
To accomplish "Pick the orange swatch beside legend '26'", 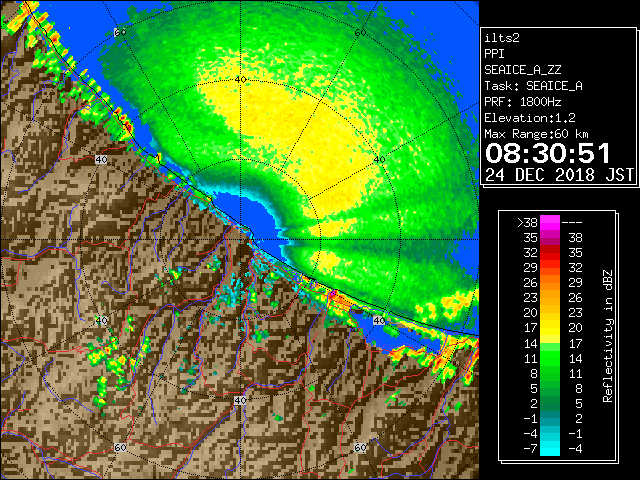I will click(550, 283).
